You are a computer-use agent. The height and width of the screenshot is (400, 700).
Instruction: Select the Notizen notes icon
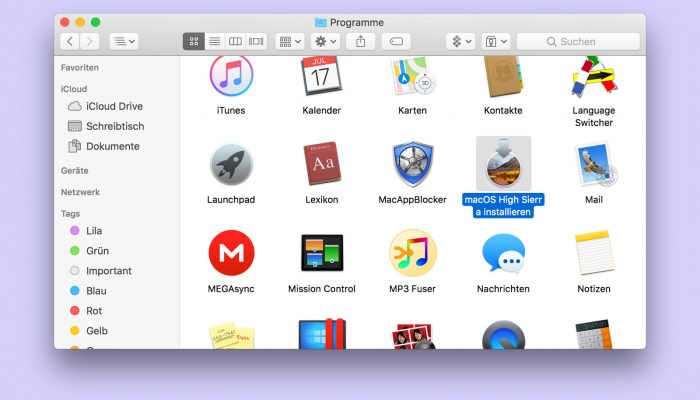pyautogui.click(x=594, y=253)
